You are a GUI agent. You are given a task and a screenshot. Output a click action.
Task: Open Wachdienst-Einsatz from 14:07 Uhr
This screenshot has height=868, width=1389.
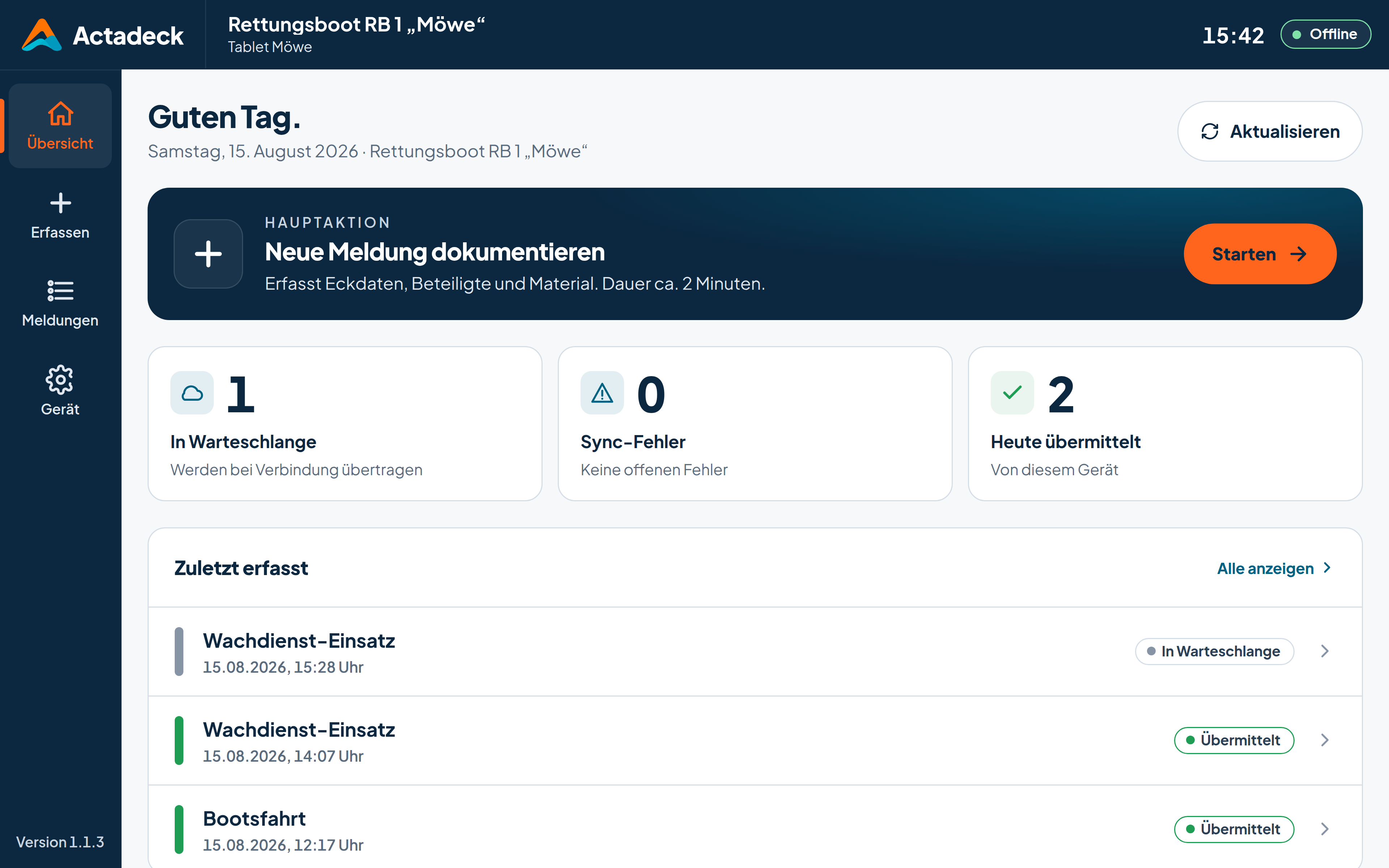(x=755, y=741)
